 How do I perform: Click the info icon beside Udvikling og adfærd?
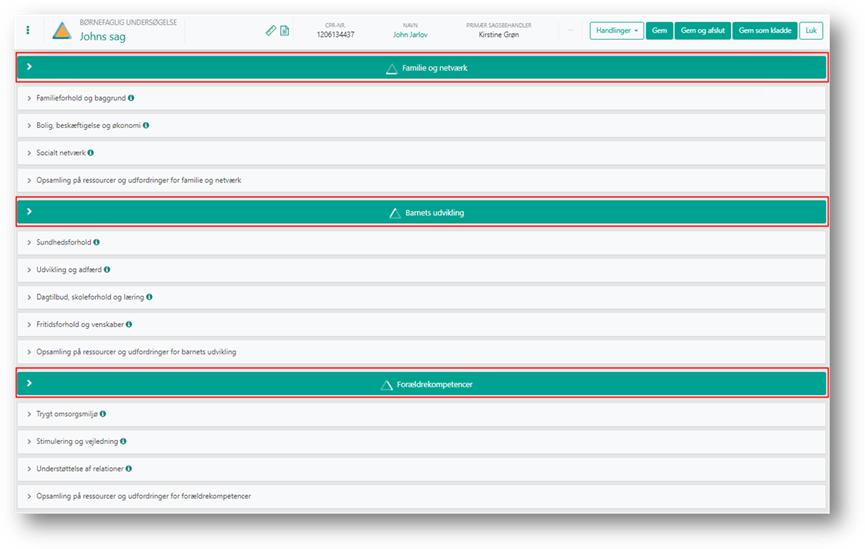(107, 269)
